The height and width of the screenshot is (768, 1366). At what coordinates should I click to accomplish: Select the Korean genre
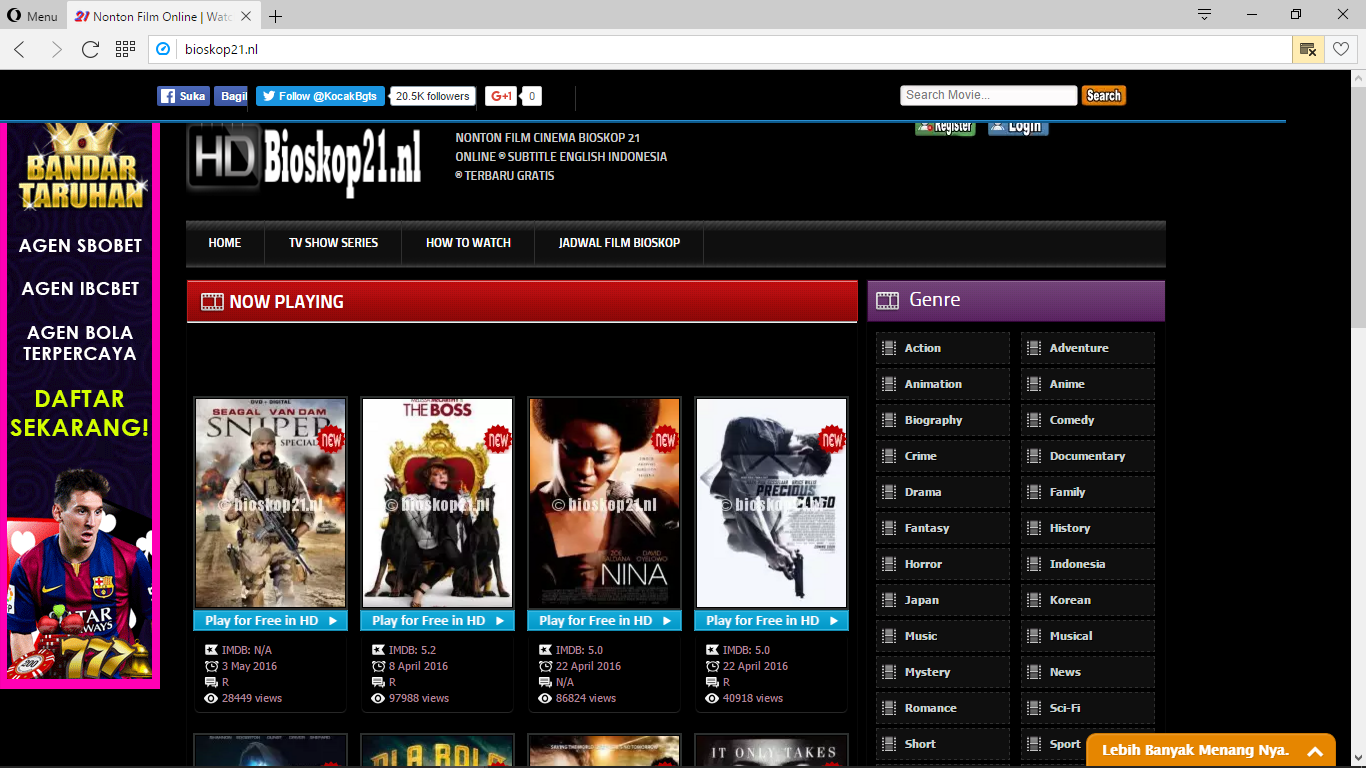(1088, 600)
